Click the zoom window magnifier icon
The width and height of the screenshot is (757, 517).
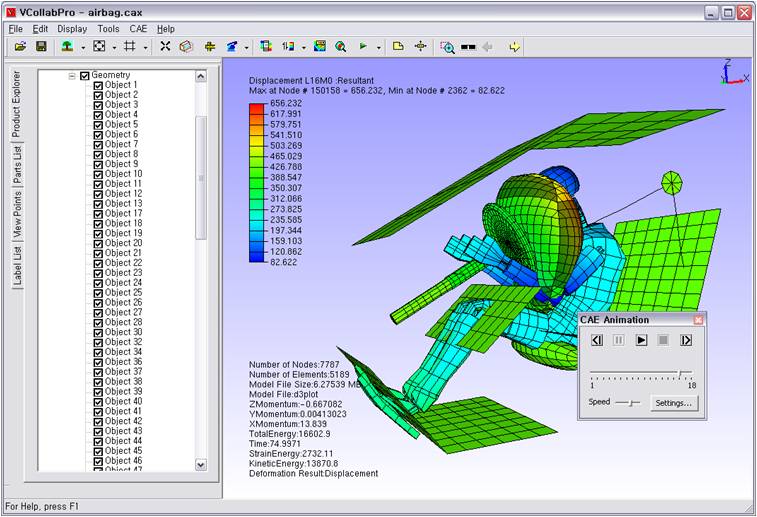tap(448, 47)
